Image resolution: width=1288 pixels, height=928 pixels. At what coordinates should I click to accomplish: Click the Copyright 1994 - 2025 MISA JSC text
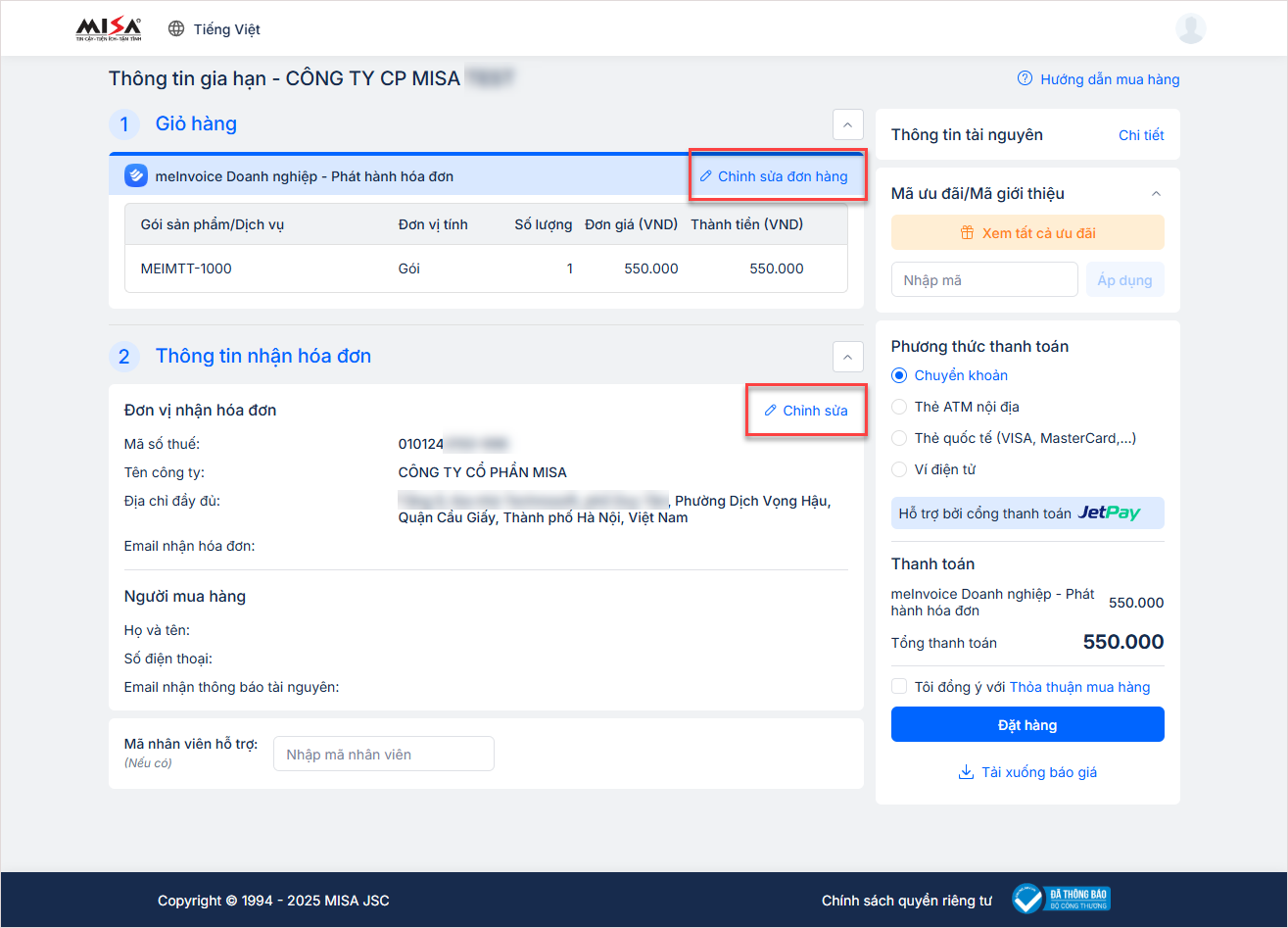click(x=273, y=901)
